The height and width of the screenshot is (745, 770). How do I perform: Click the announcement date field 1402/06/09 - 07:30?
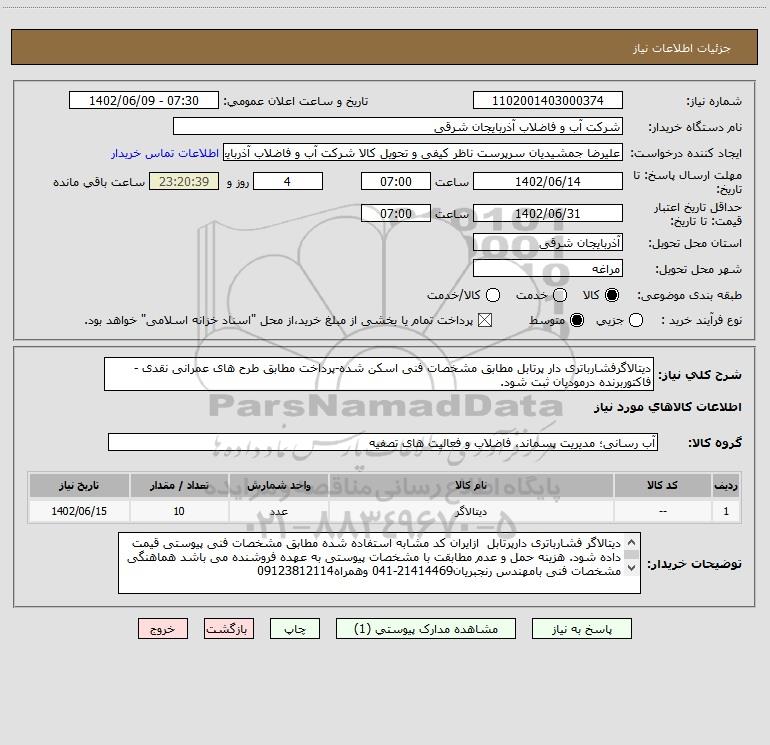click(144, 100)
